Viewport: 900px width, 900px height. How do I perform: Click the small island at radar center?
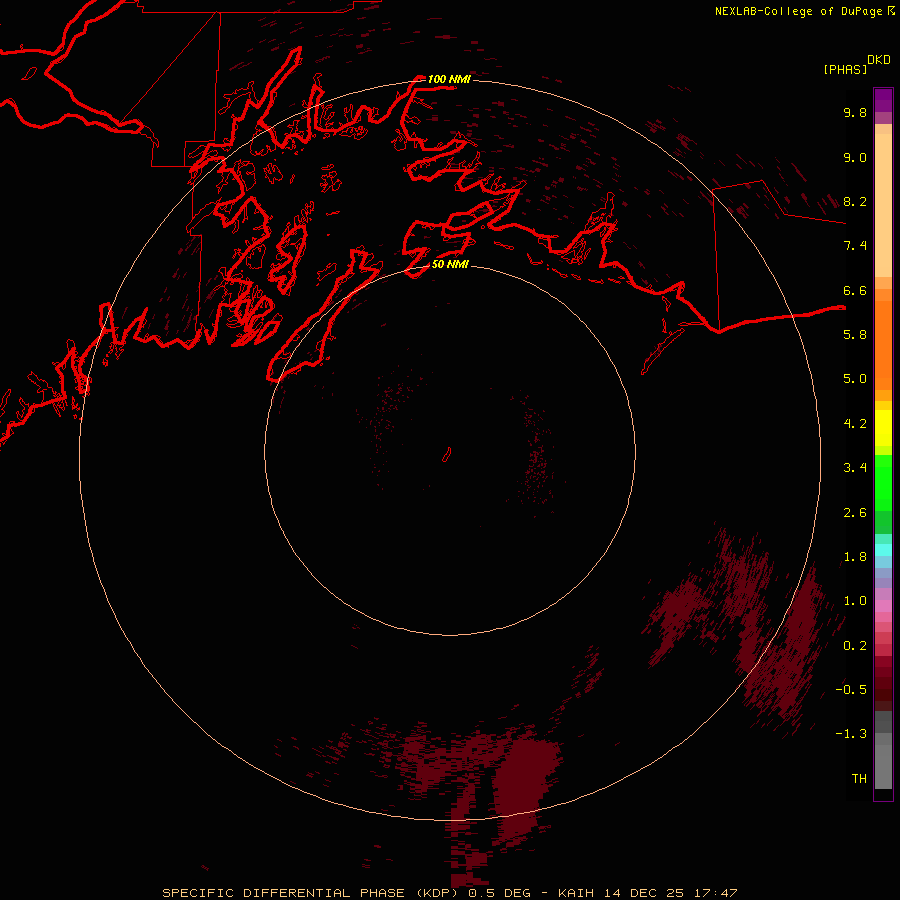click(x=447, y=455)
